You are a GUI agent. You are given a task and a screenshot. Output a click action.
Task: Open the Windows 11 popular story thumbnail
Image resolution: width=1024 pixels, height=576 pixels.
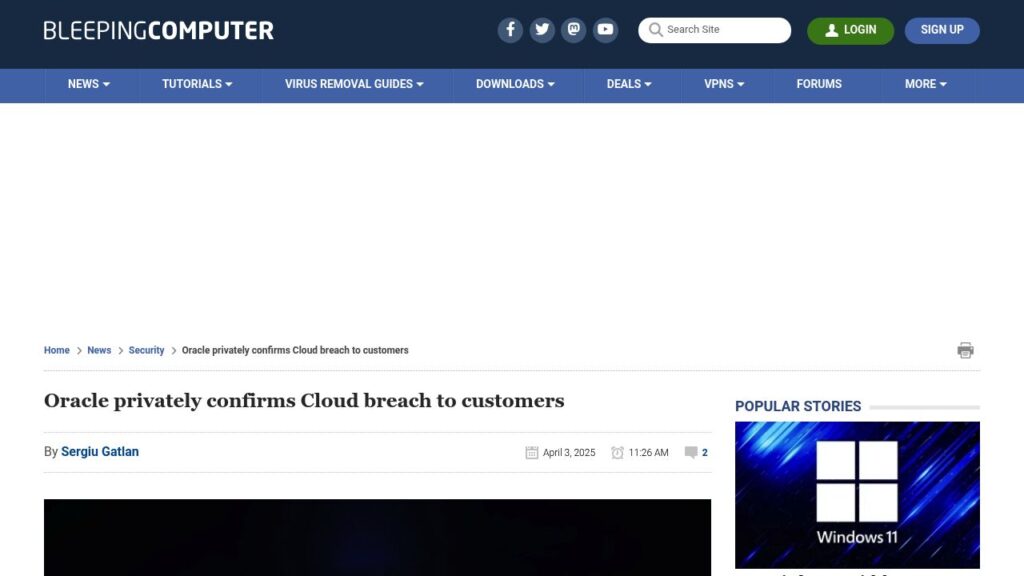click(x=857, y=495)
